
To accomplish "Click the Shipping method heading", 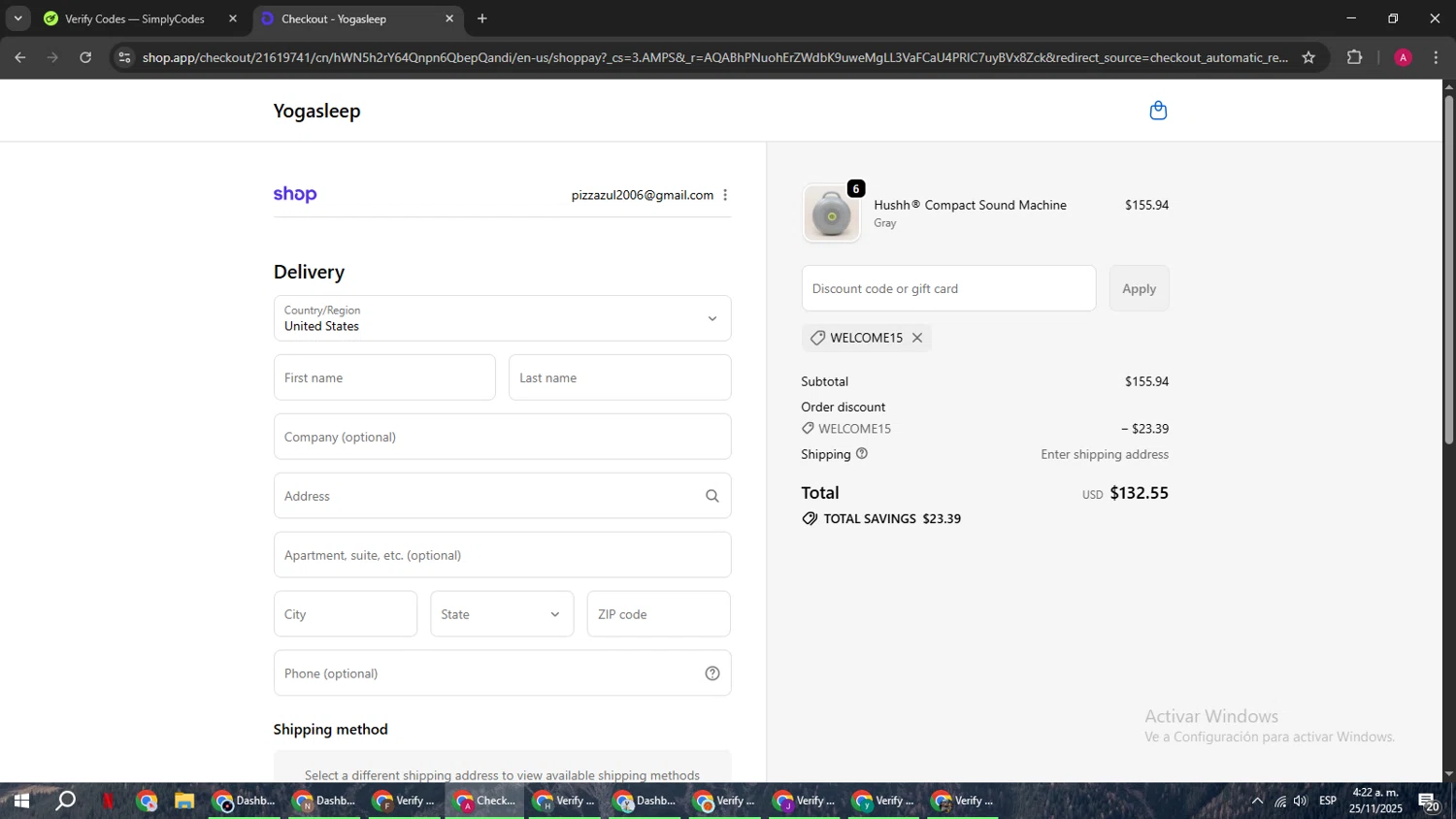I will [330, 730].
